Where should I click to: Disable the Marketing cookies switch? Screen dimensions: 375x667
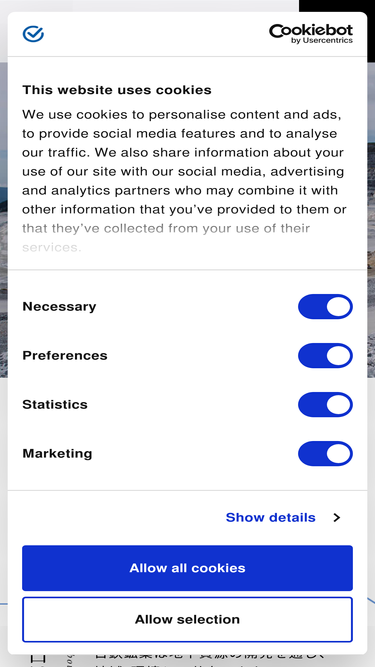[325, 453]
